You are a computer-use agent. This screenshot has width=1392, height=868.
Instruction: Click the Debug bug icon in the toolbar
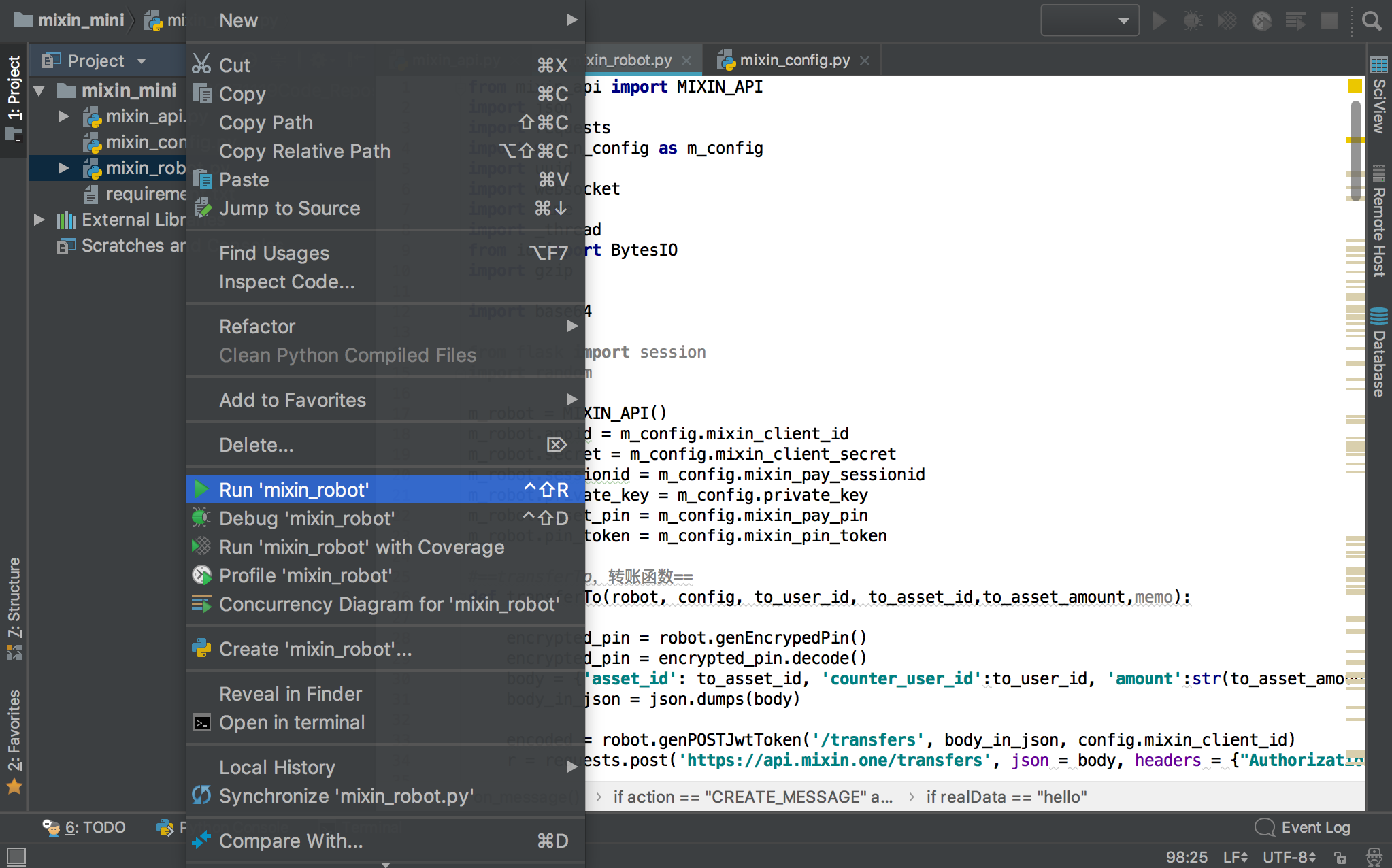(1193, 20)
